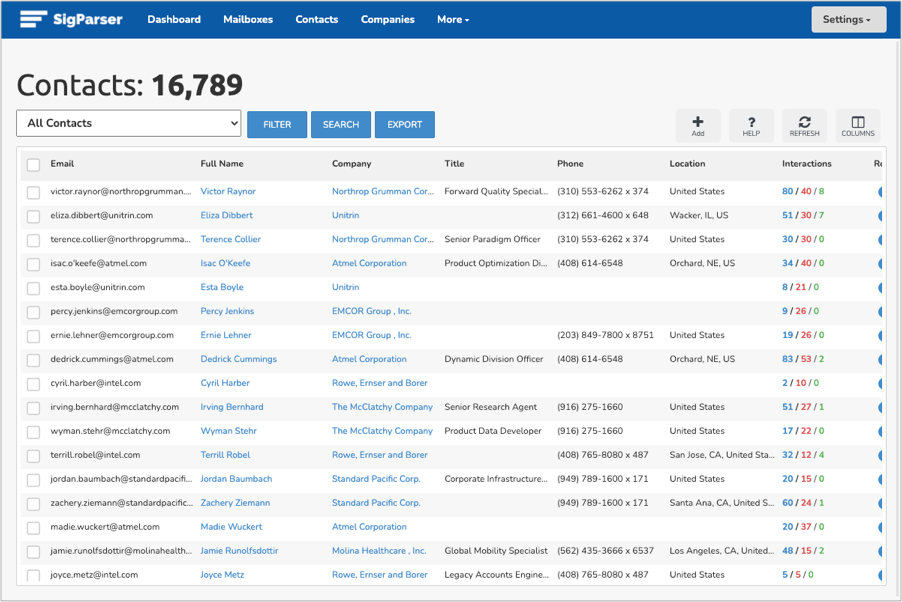Tick the checkbox for isac.o'keefe@atmel.com
902x602 pixels.
point(33,264)
